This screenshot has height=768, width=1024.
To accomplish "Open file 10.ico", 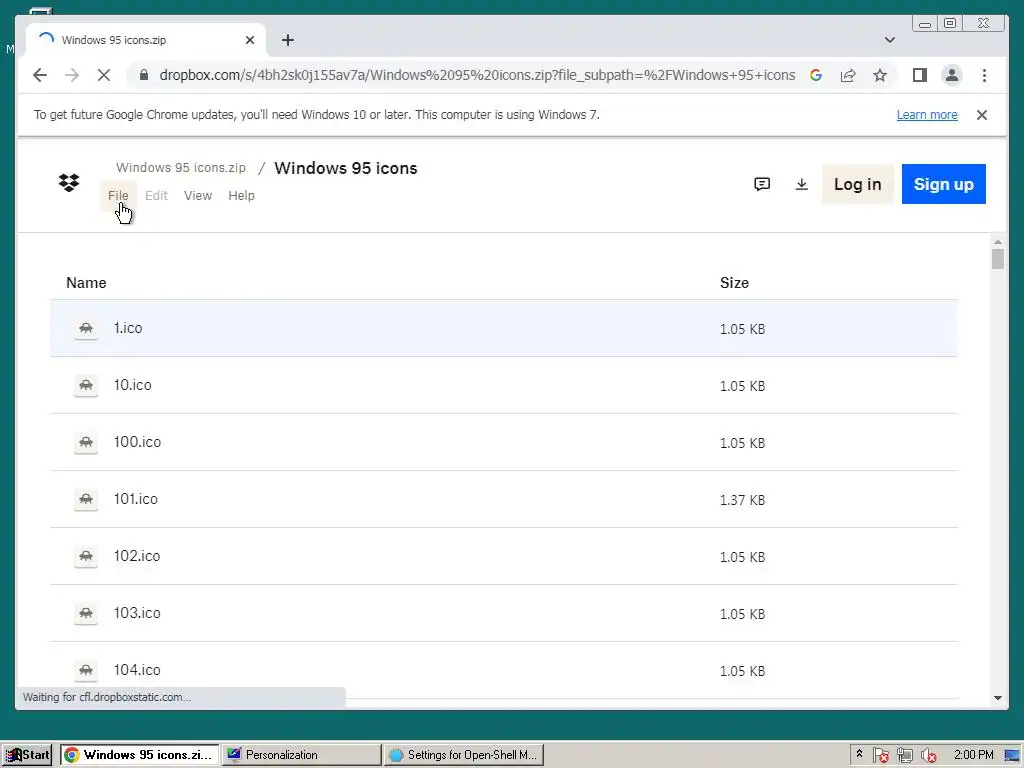I will click(x=133, y=385).
